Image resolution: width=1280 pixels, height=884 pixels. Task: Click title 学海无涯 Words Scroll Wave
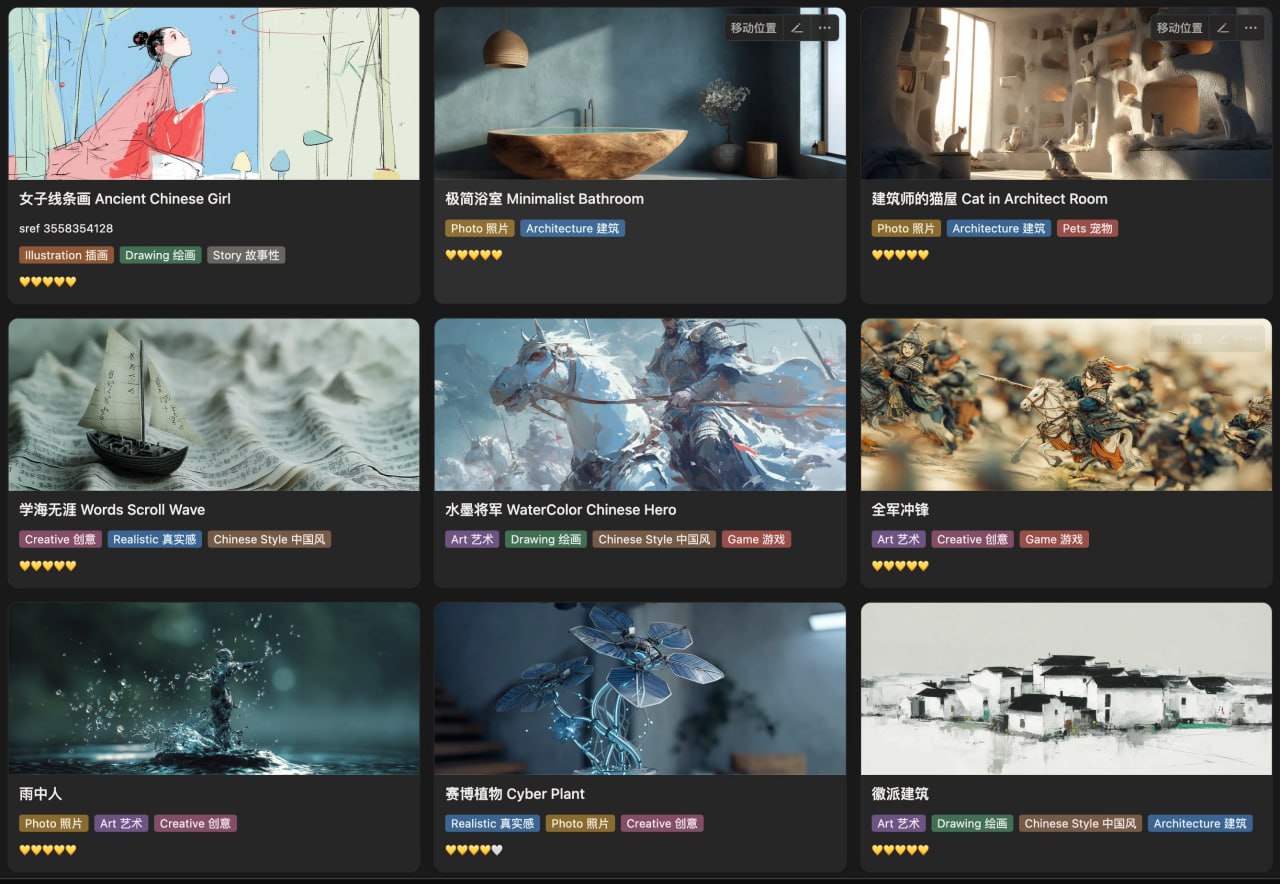[112, 510]
